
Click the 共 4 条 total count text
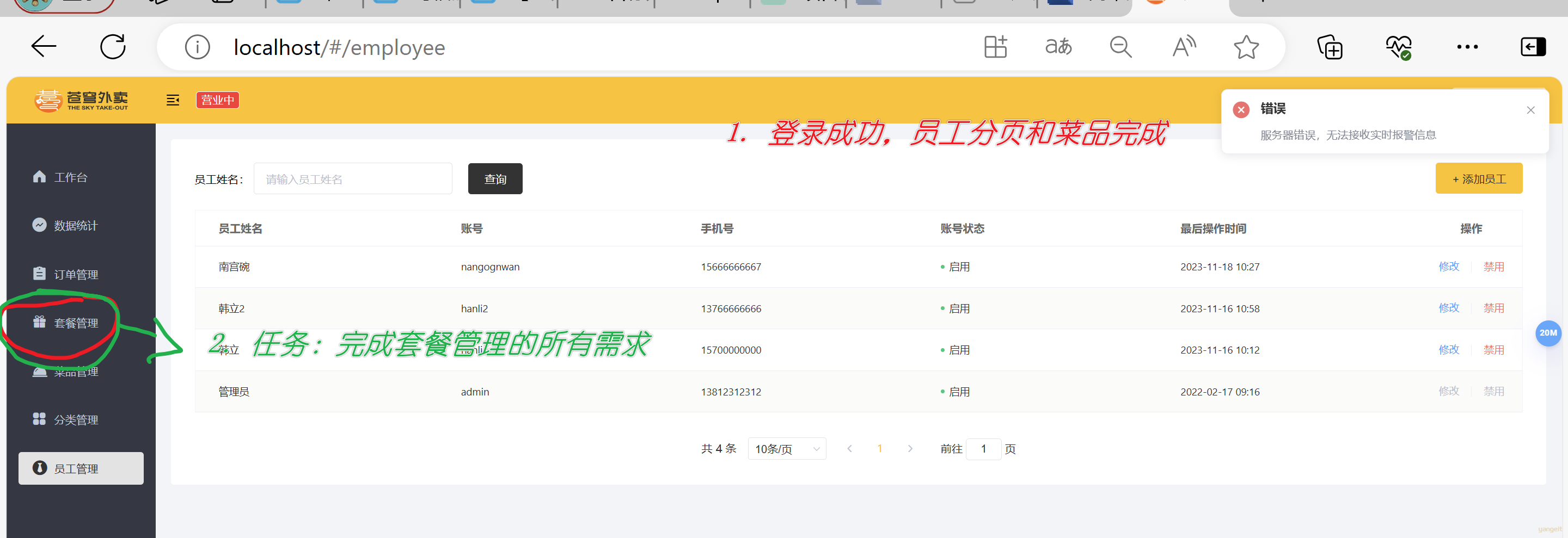coord(718,449)
